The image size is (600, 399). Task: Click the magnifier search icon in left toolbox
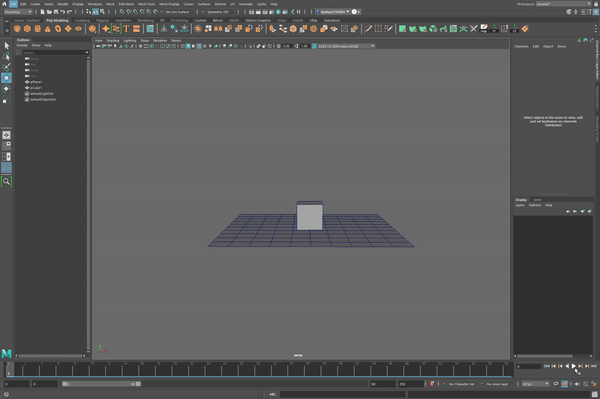7,181
